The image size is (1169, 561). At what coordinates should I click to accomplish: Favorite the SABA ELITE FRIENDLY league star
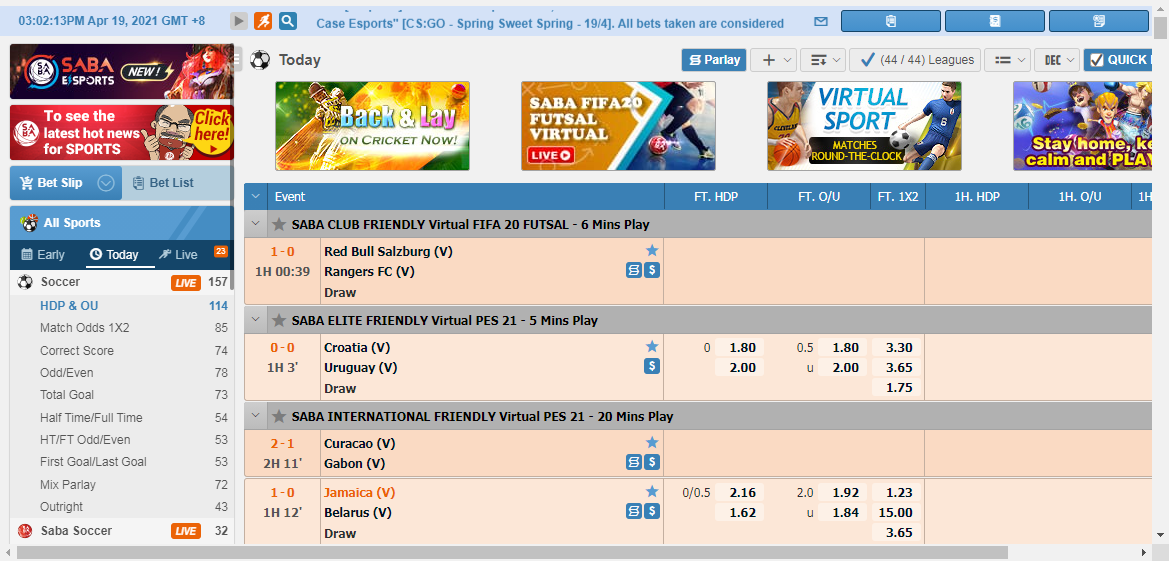(x=279, y=321)
